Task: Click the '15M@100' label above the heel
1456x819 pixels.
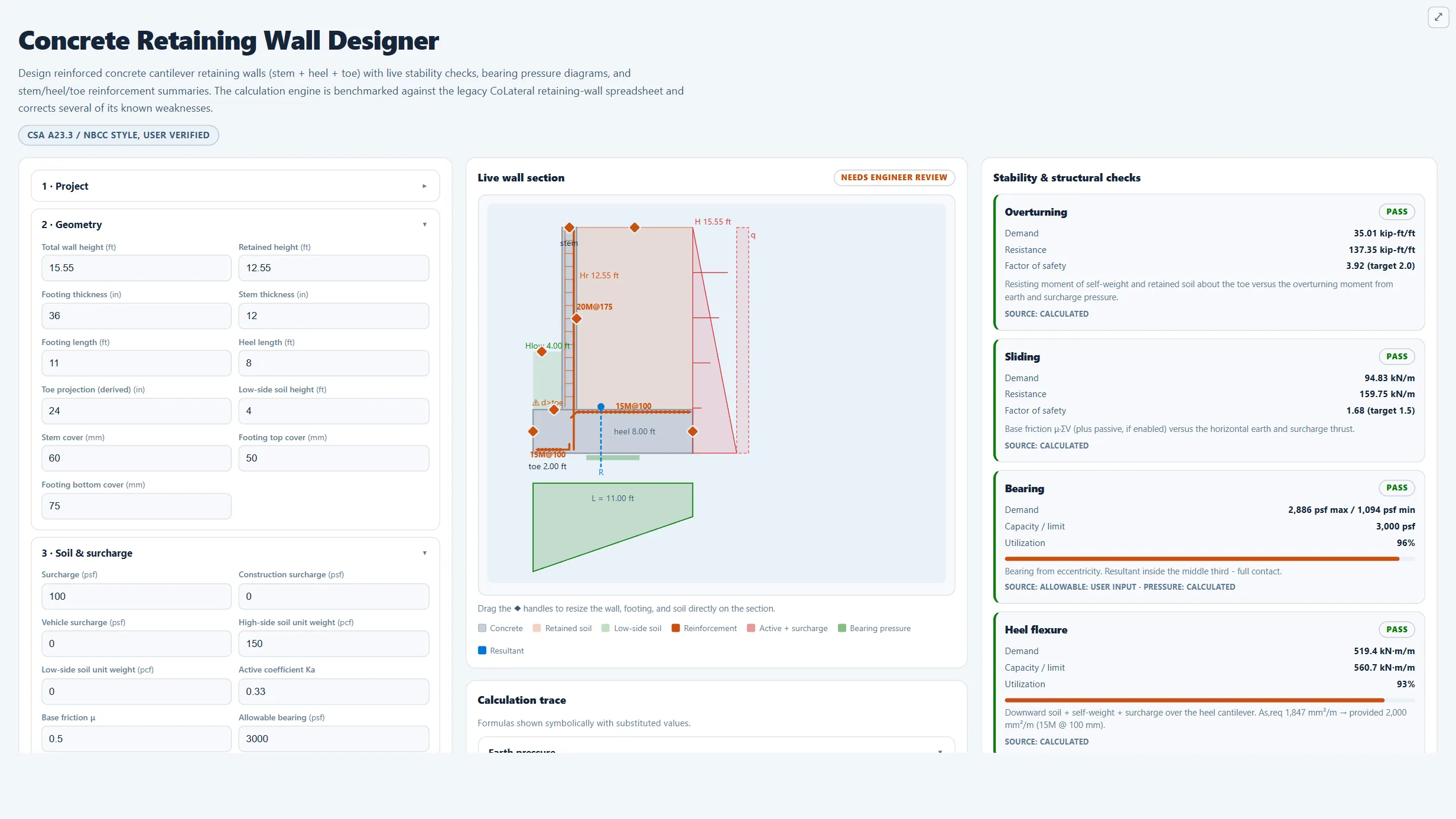Action: [x=633, y=406]
